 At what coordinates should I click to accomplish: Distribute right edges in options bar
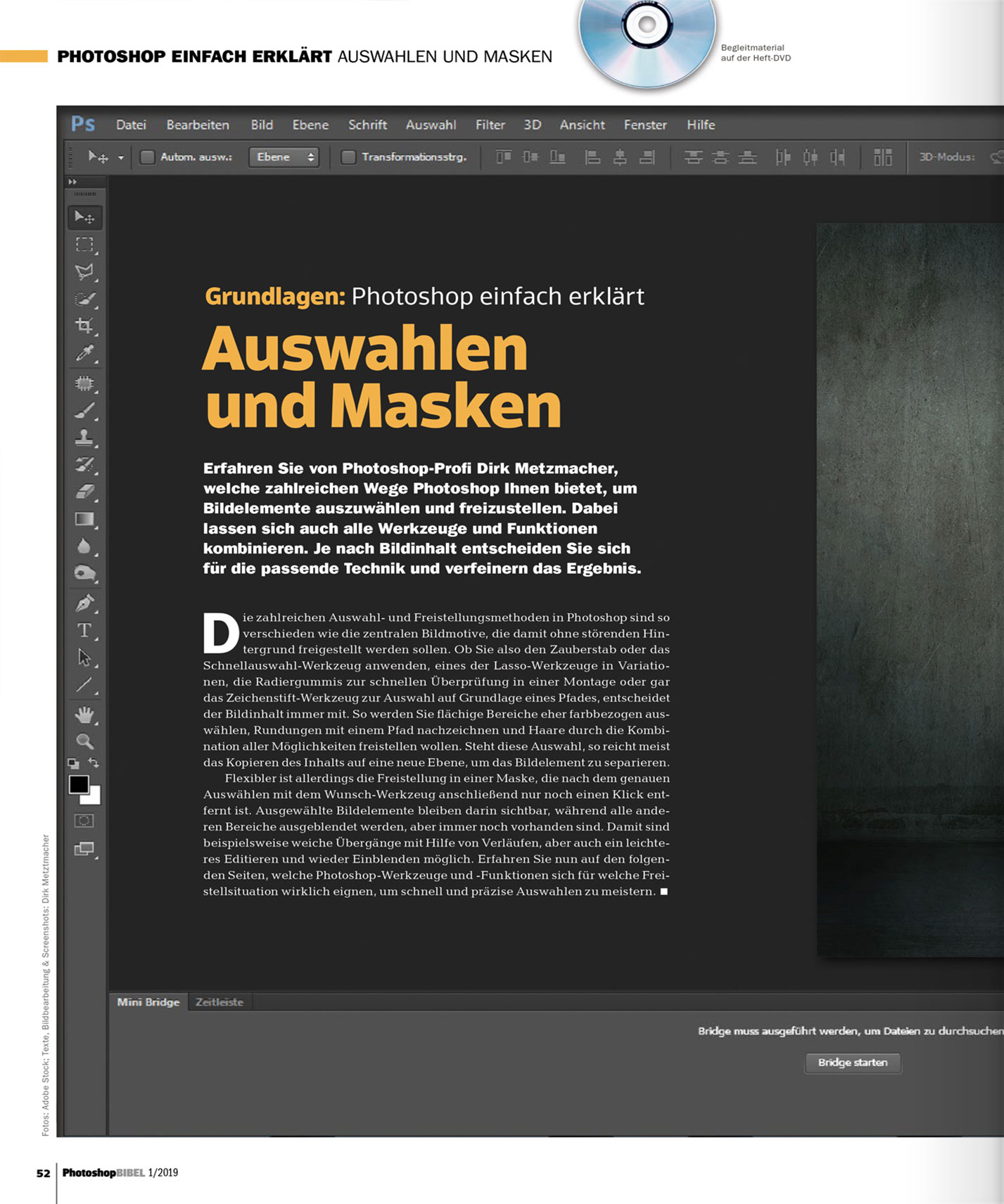pos(837,157)
